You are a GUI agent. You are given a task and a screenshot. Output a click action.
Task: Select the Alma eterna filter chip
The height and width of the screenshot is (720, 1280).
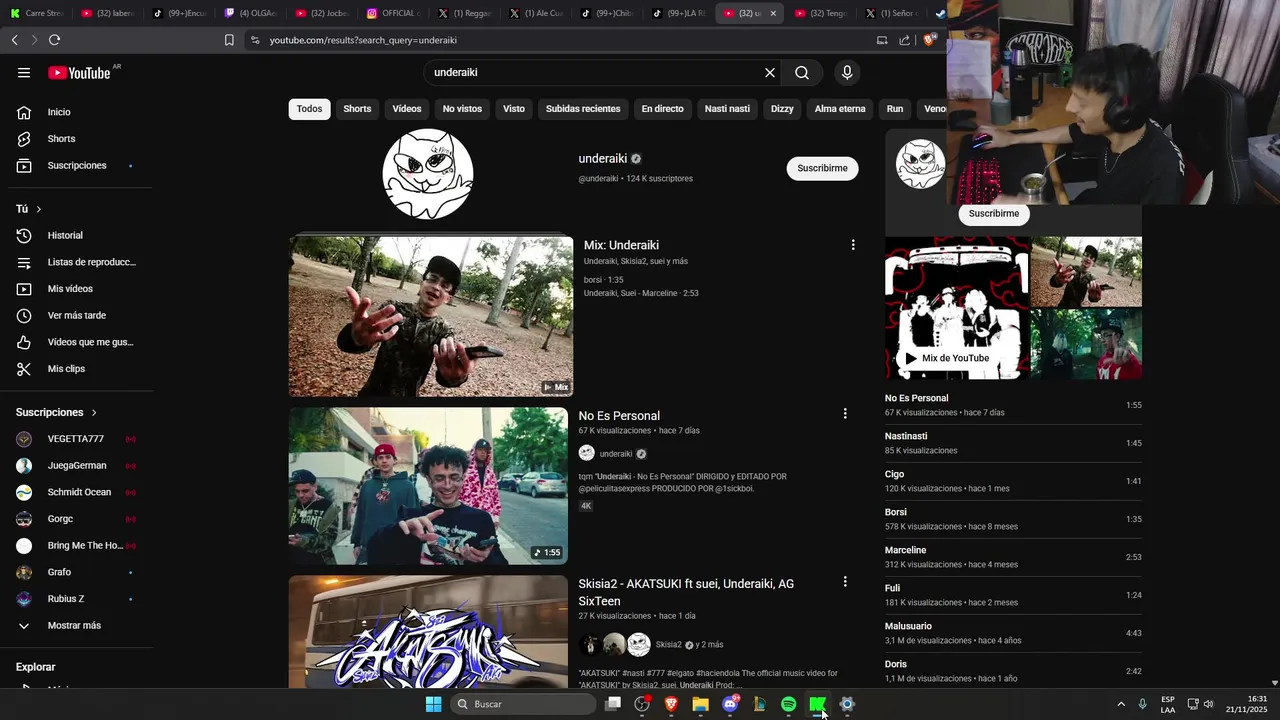click(840, 109)
